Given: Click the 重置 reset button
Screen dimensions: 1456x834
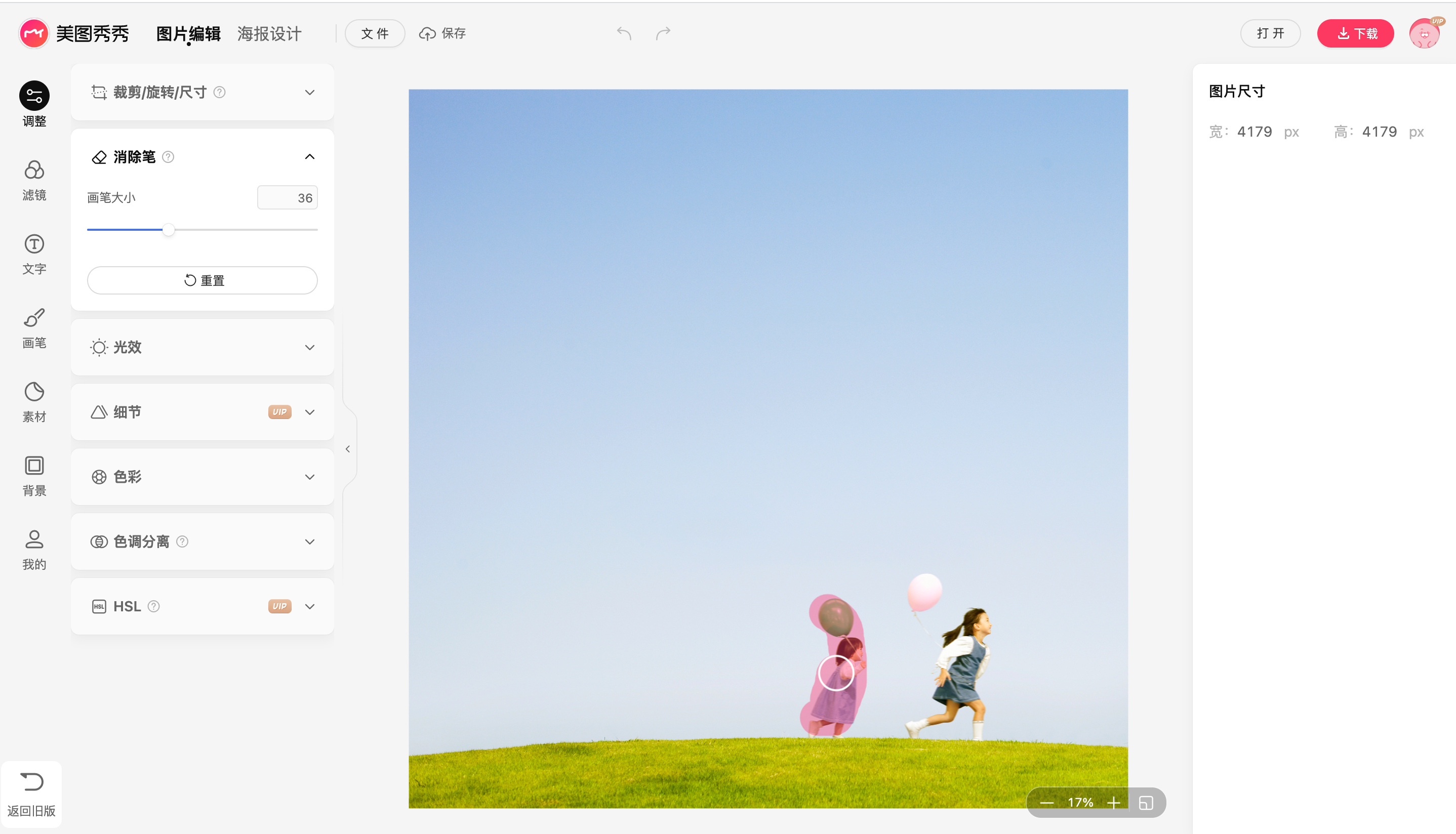Looking at the screenshot, I should point(203,280).
